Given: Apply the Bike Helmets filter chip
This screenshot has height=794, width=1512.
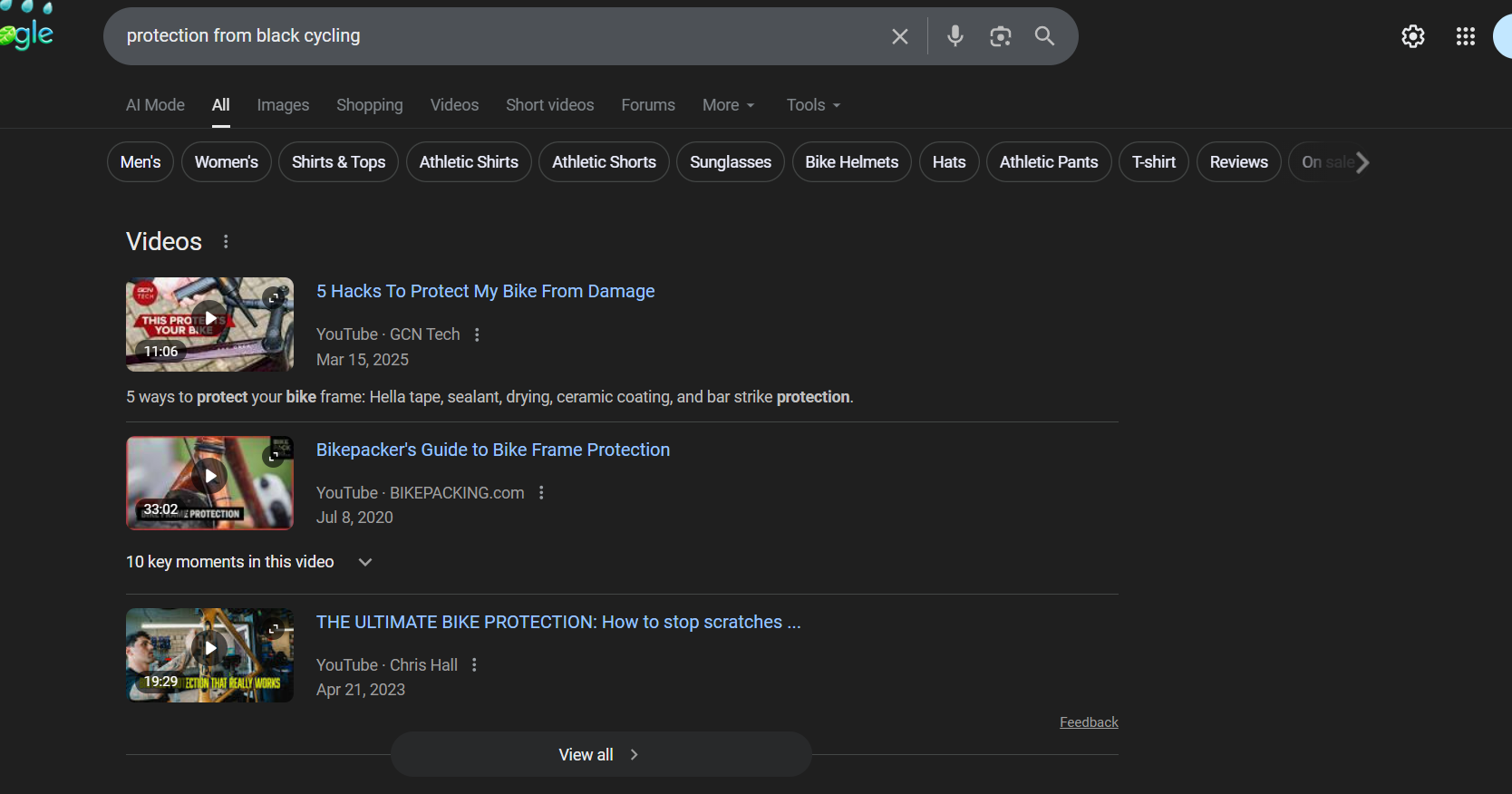Looking at the screenshot, I should (852, 162).
